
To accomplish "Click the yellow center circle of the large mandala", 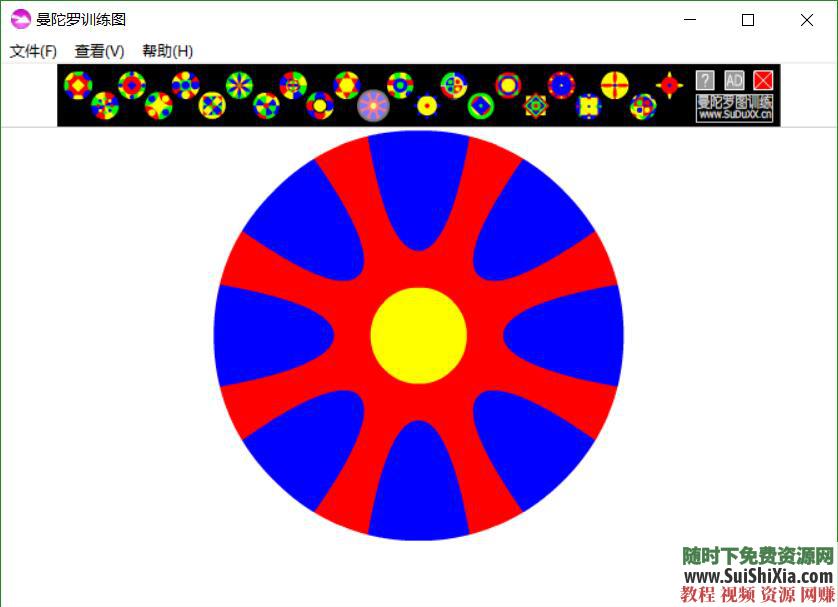I will click(x=418, y=335).
